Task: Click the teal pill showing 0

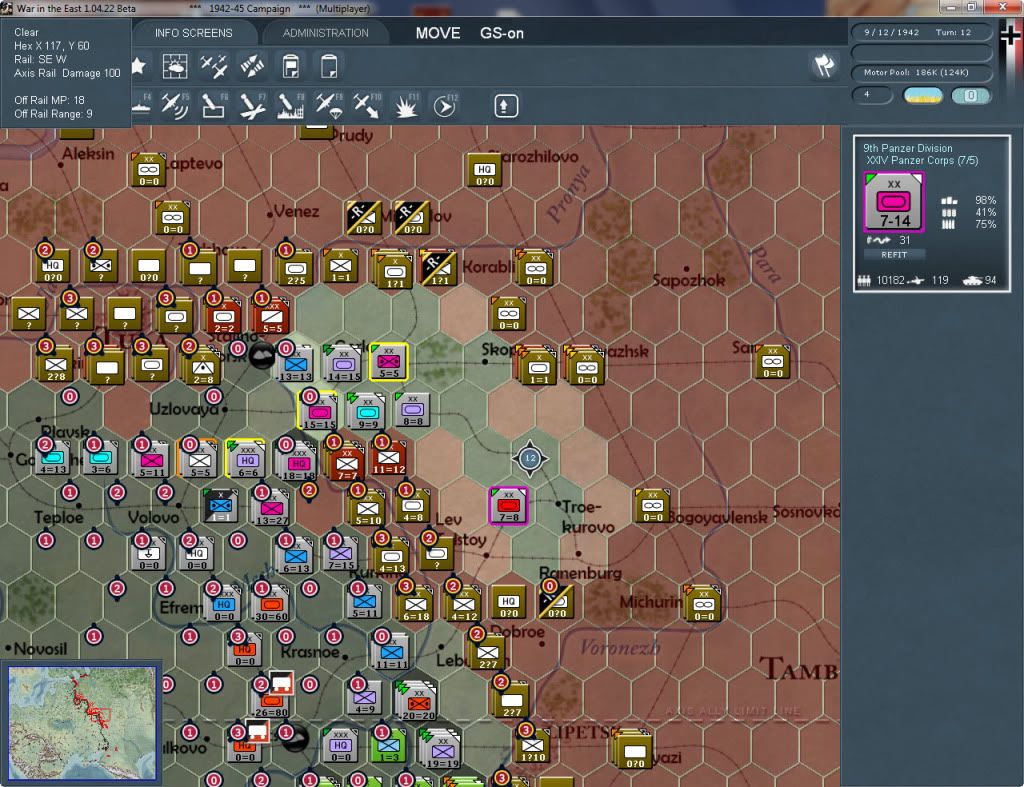Action: [x=971, y=95]
